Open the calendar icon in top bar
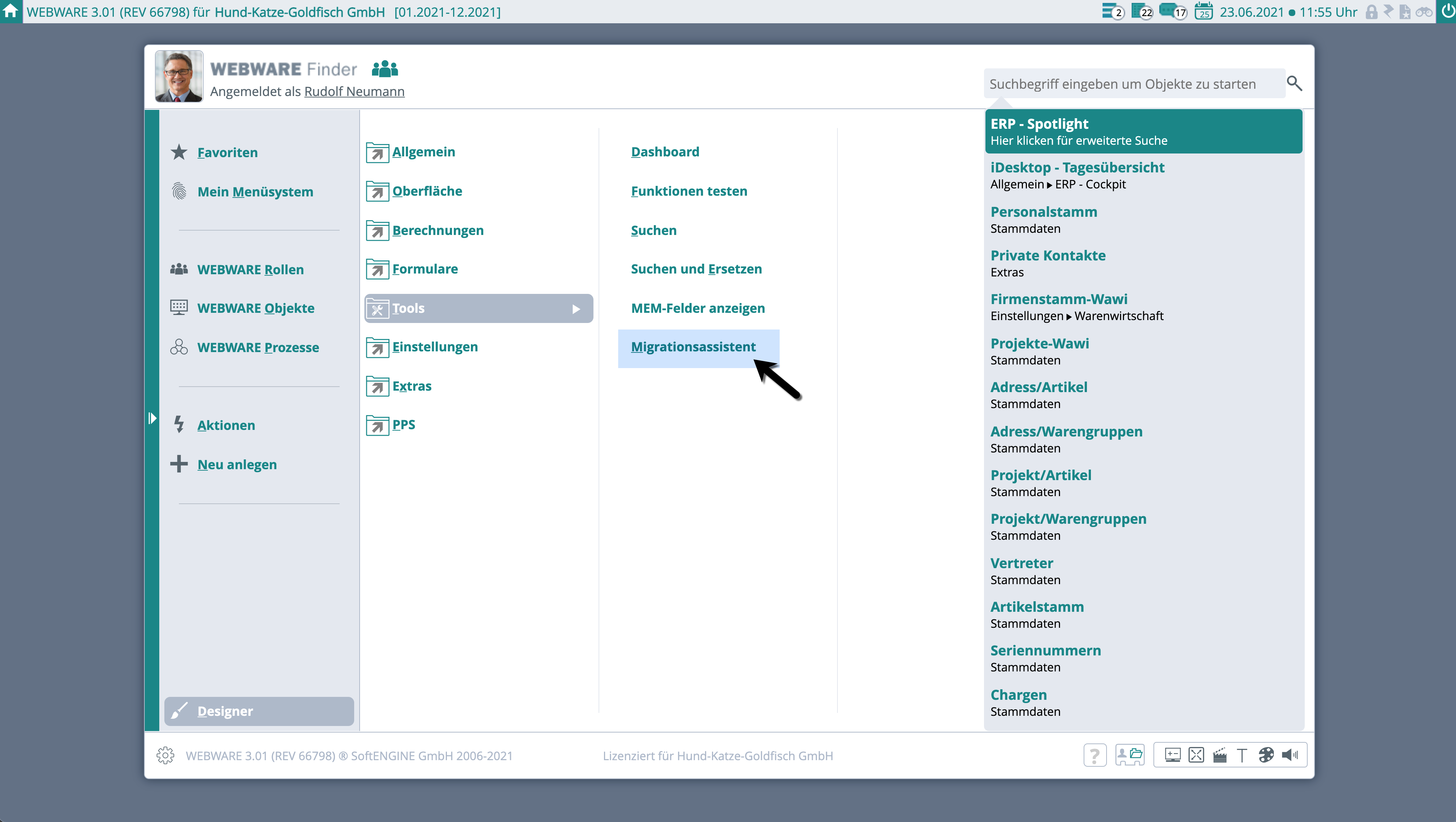Viewport: 1456px width, 822px height. pos(1203,12)
